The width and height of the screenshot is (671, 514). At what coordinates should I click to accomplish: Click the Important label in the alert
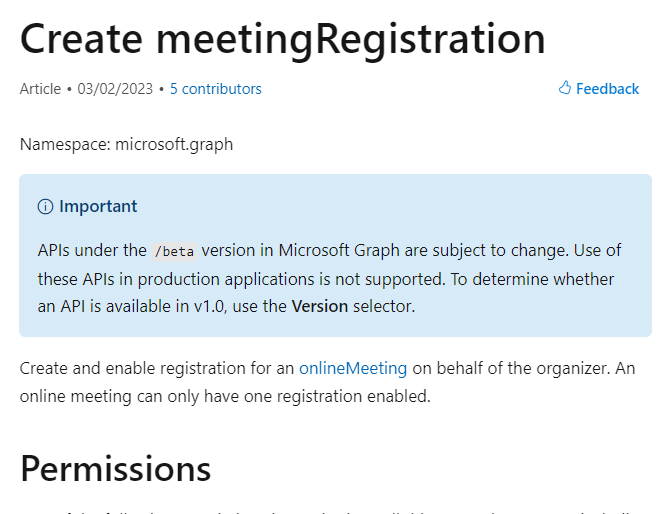[x=98, y=207]
